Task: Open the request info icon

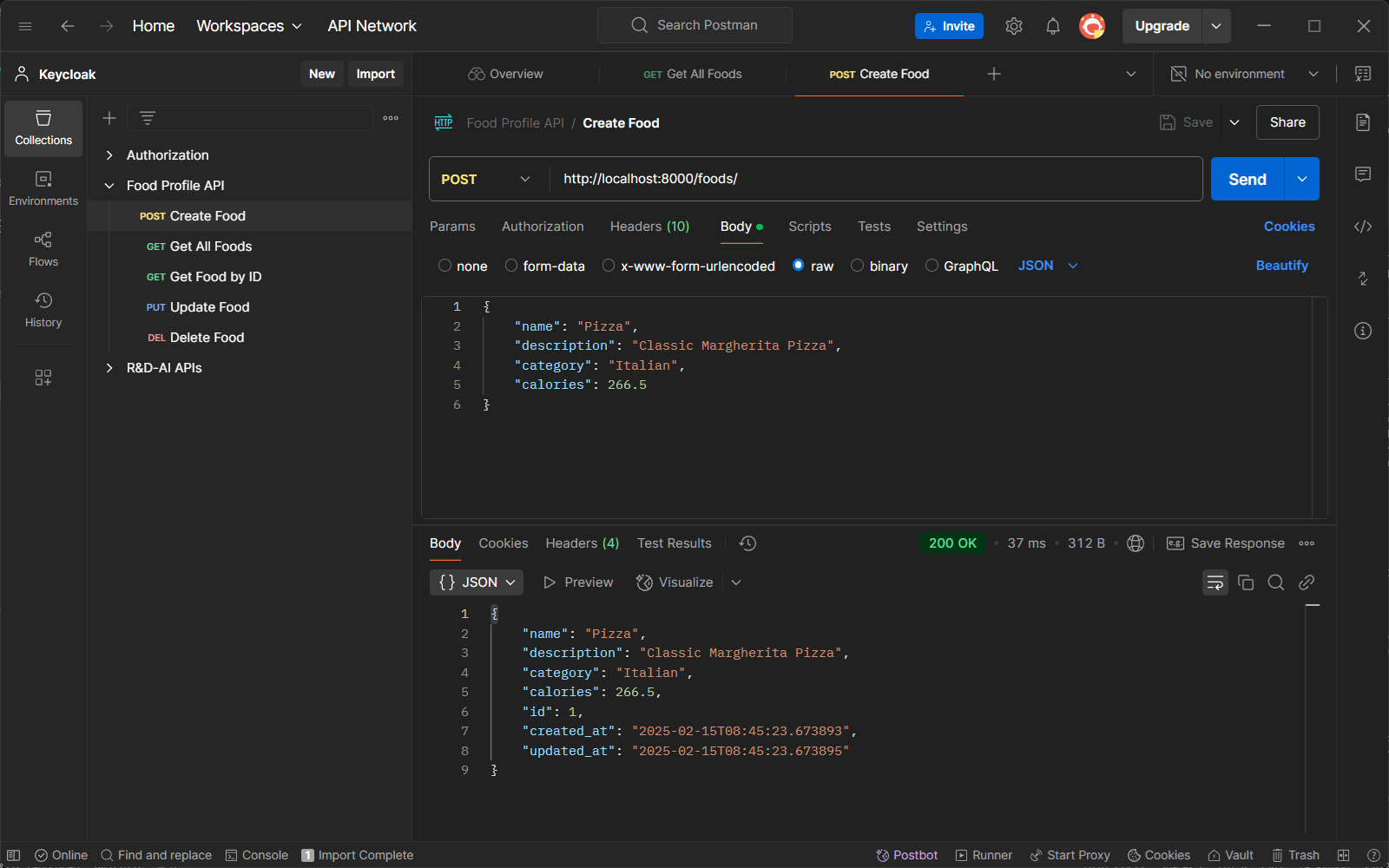Action: pyautogui.click(x=1363, y=331)
